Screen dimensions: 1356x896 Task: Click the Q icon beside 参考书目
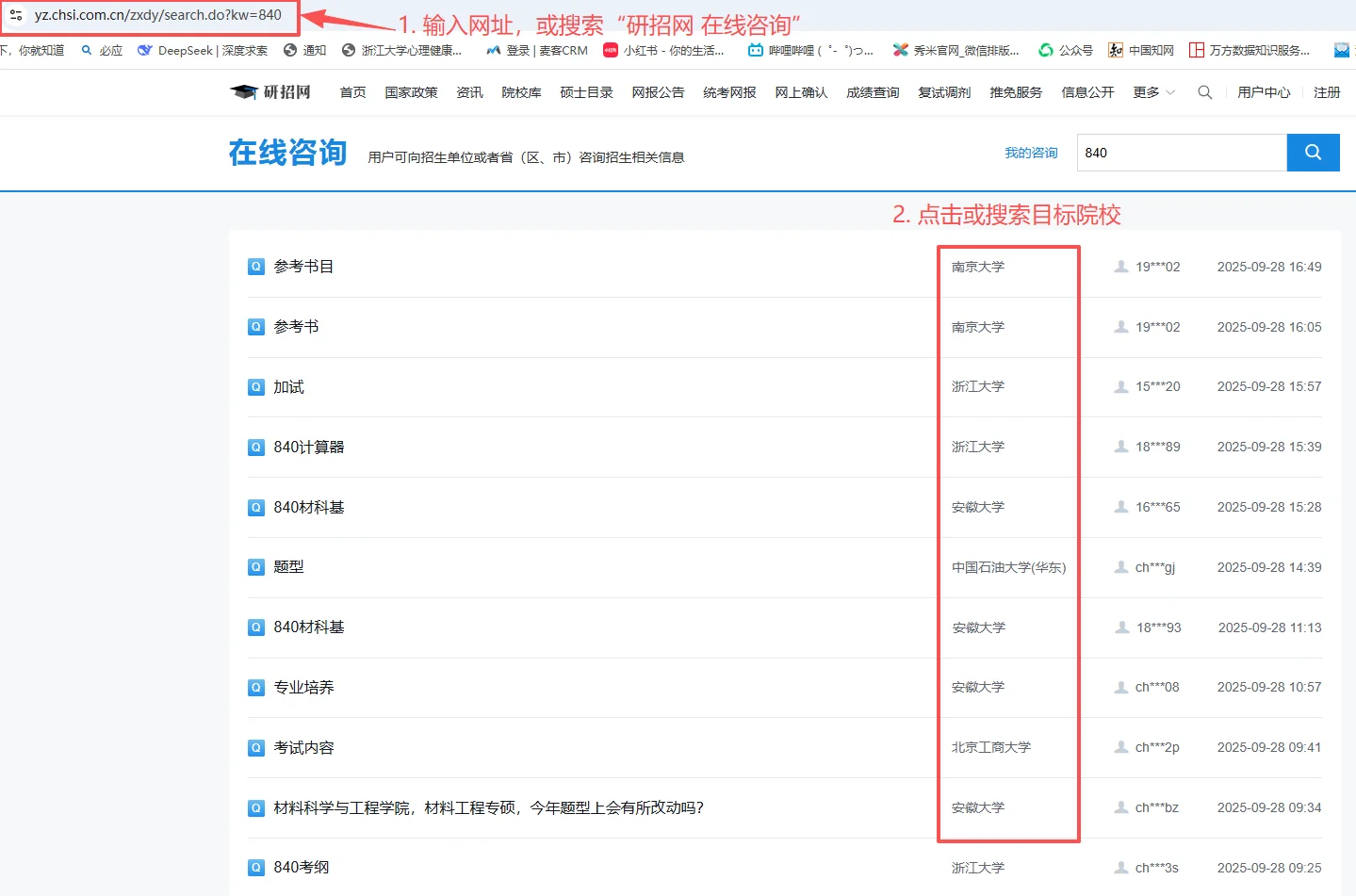pos(255,267)
